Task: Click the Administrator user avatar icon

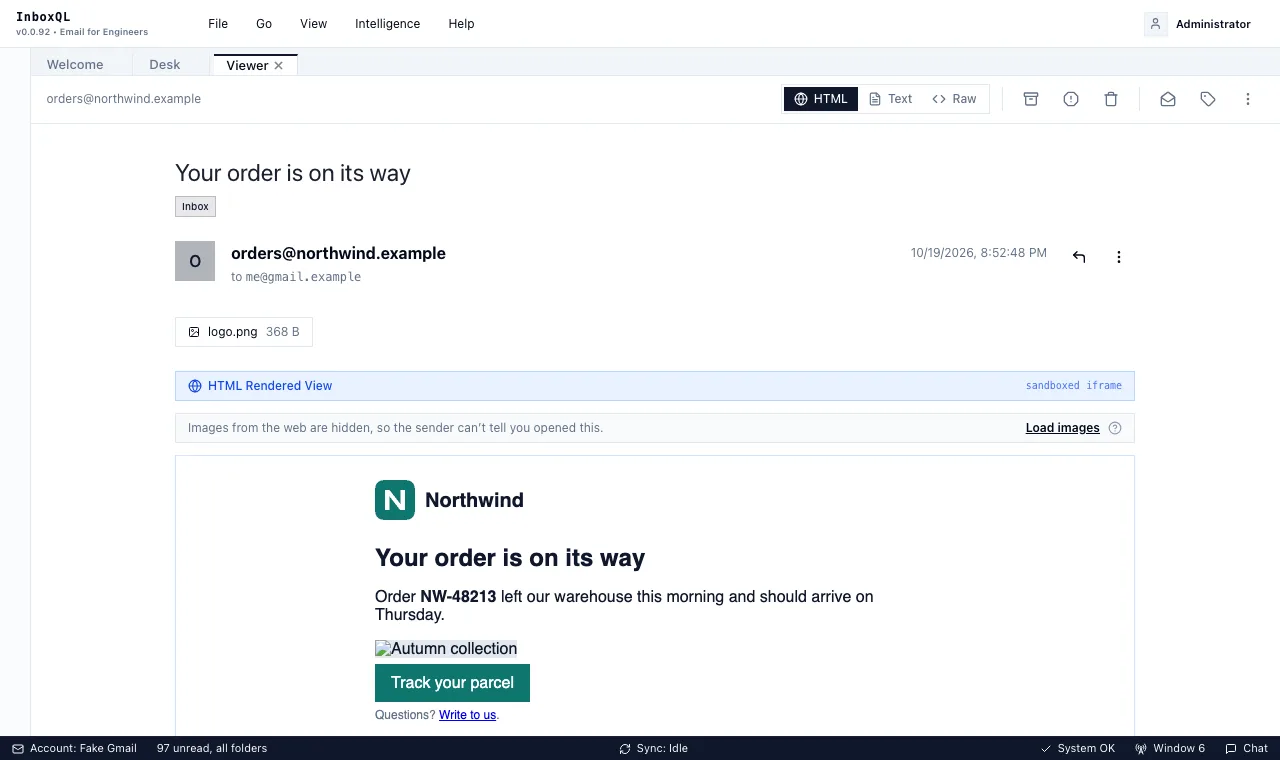Action: (x=1156, y=24)
